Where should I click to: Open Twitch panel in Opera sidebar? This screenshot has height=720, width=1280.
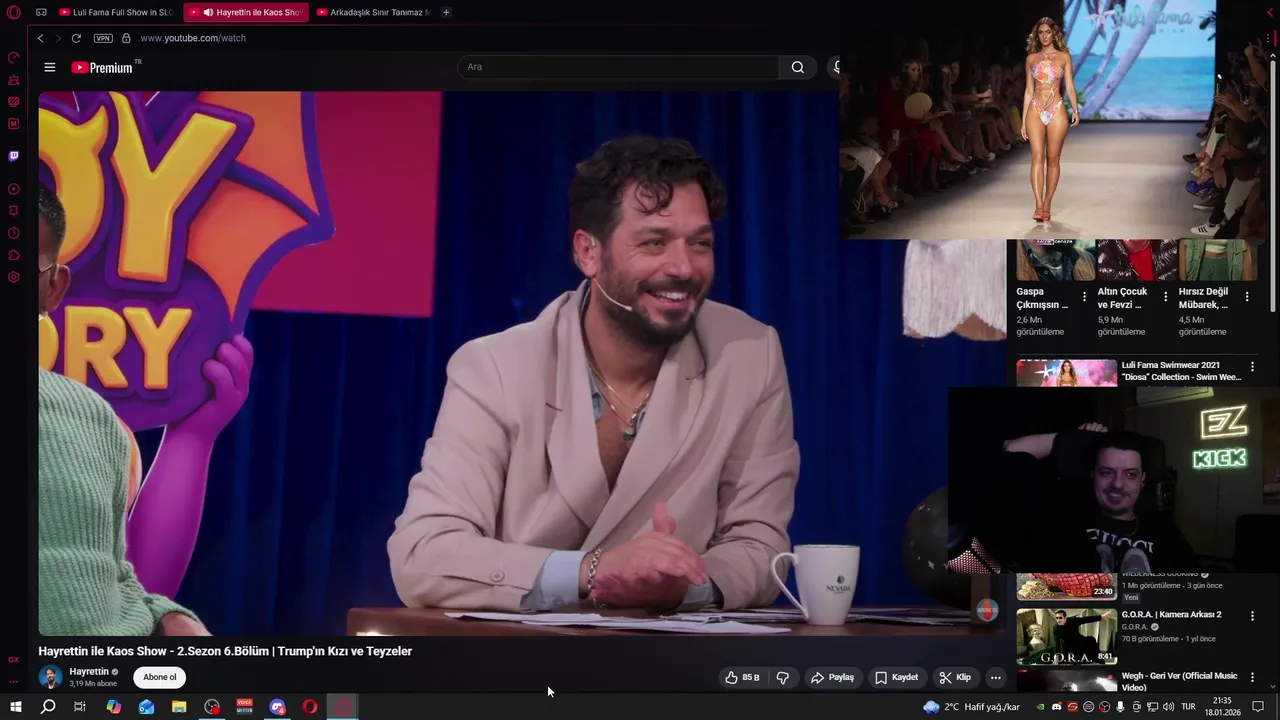[x=14, y=156]
